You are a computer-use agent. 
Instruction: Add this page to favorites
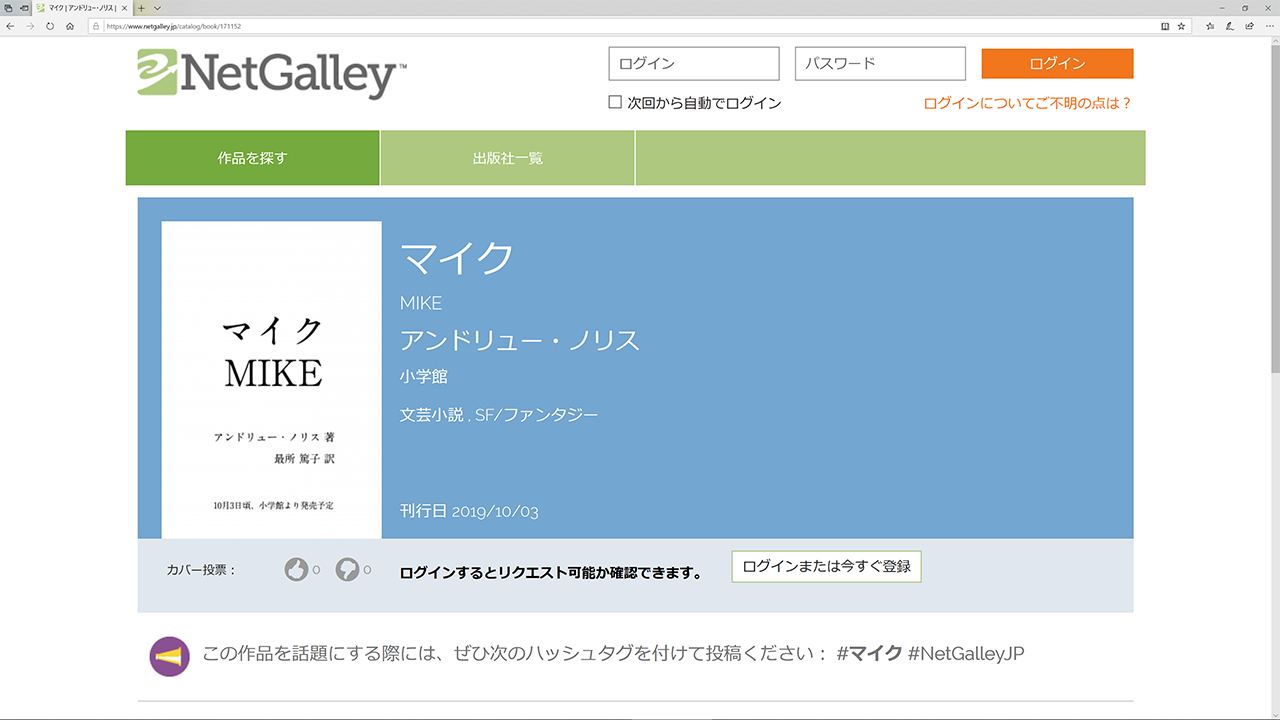pos(1181,26)
